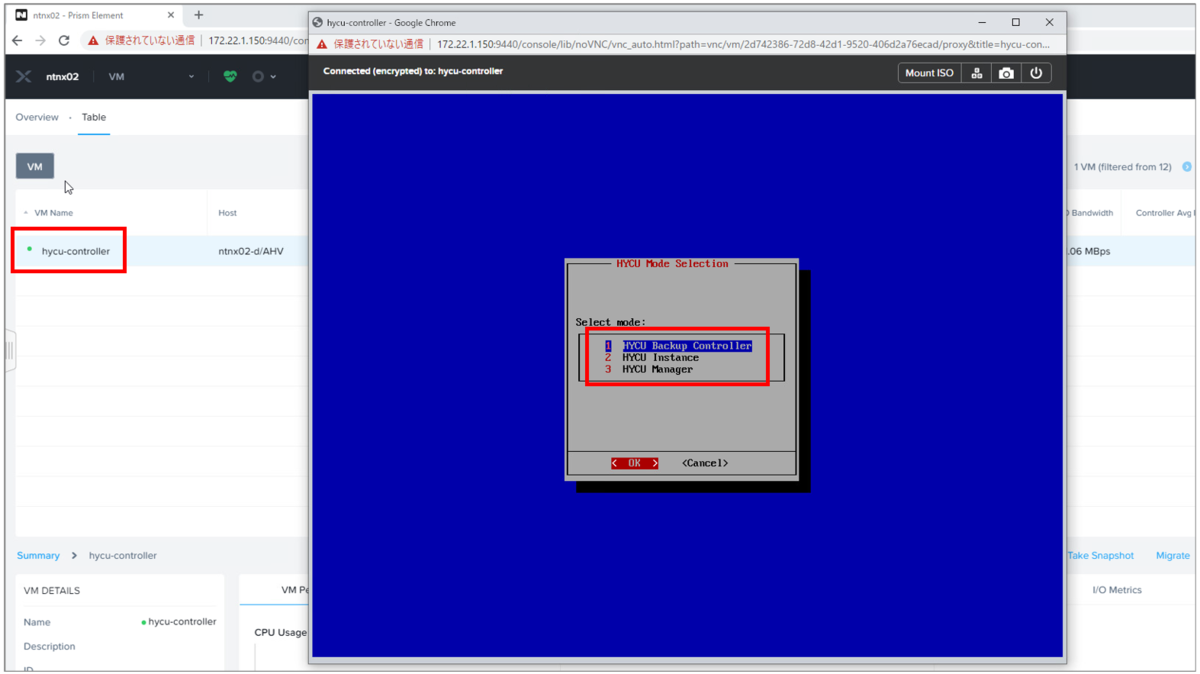Click the info icon next to VM count
The width and height of the screenshot is (1200, 674).
[x=1187, y=167]
